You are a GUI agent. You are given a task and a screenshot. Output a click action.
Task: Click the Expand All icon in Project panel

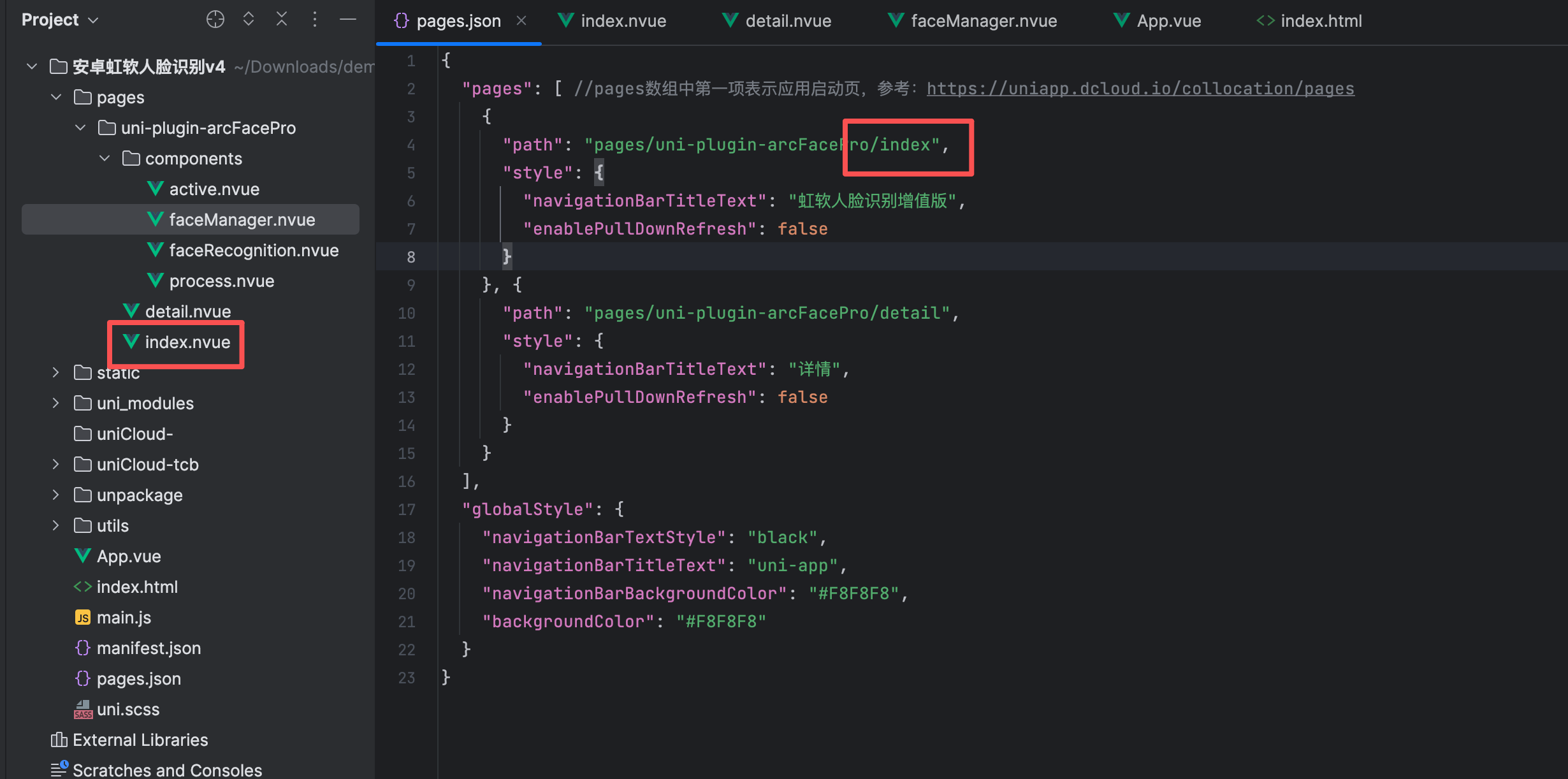[x=249, y=20]
